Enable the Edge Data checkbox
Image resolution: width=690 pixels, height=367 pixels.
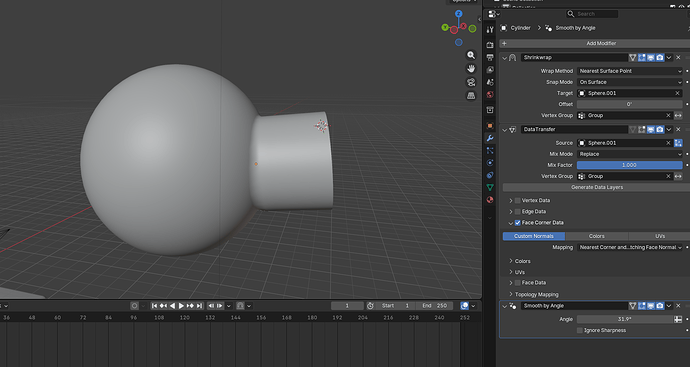click(x=518, y=212)
